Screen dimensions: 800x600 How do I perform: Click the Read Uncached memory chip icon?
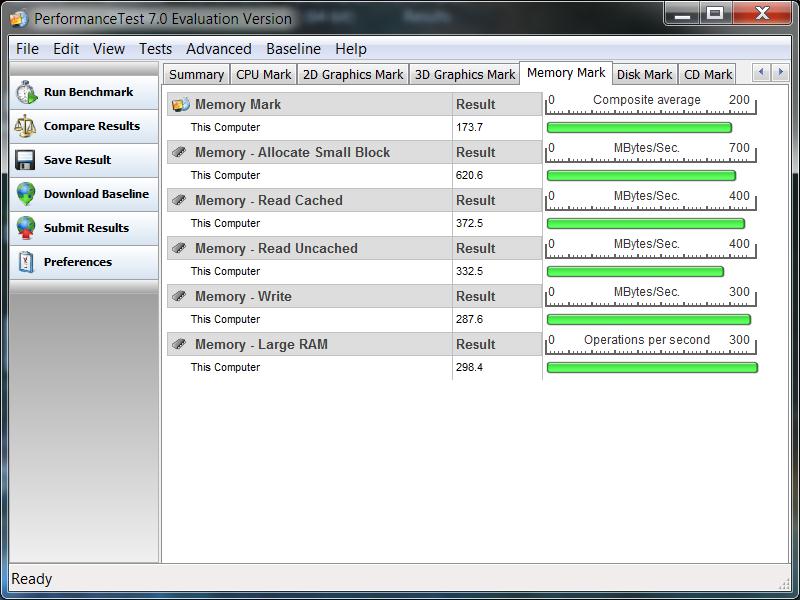pyautogui.click(x=179, y=248)
